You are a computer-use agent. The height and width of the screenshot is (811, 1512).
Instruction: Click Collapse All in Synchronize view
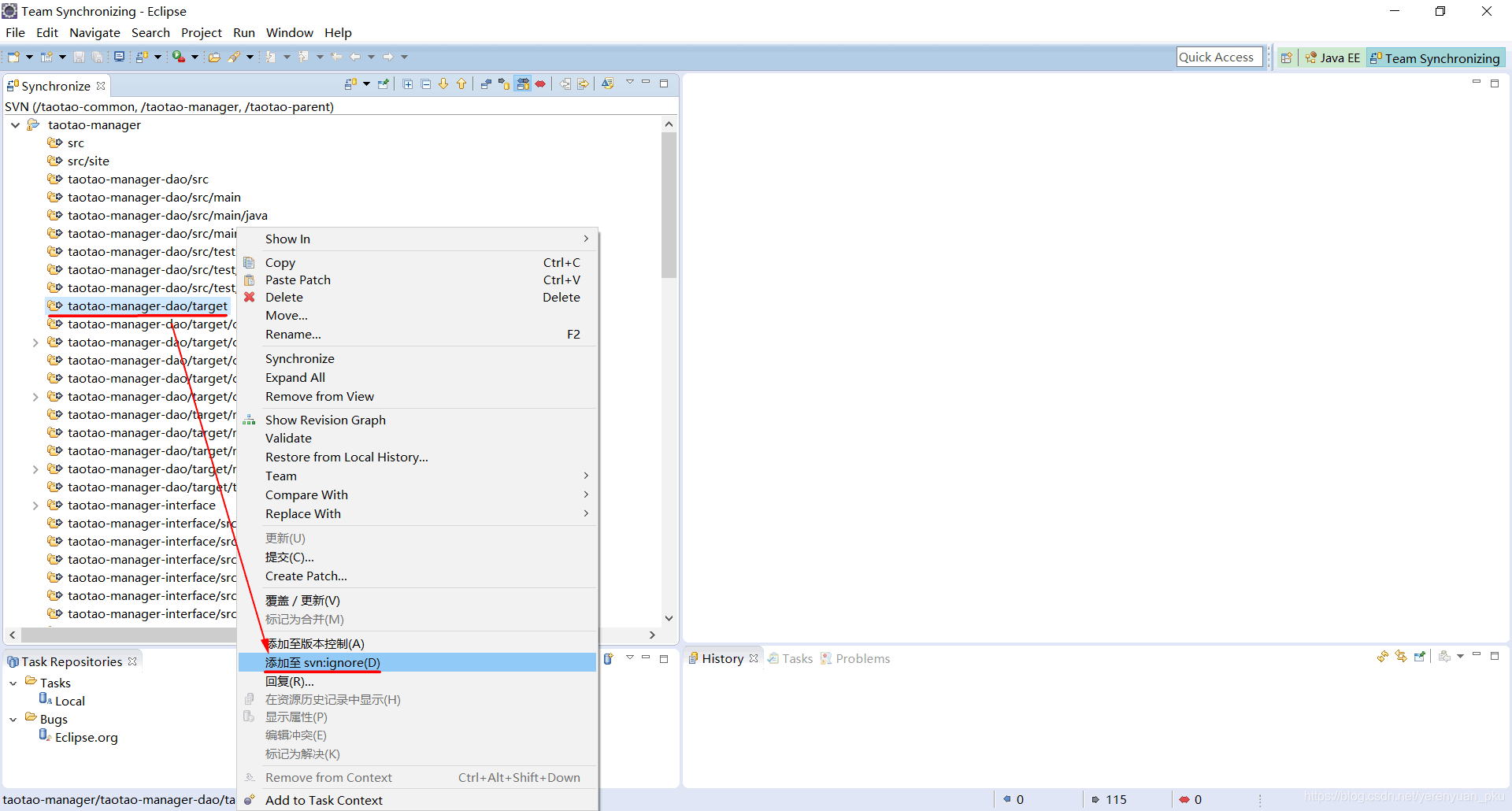(426, 83)
